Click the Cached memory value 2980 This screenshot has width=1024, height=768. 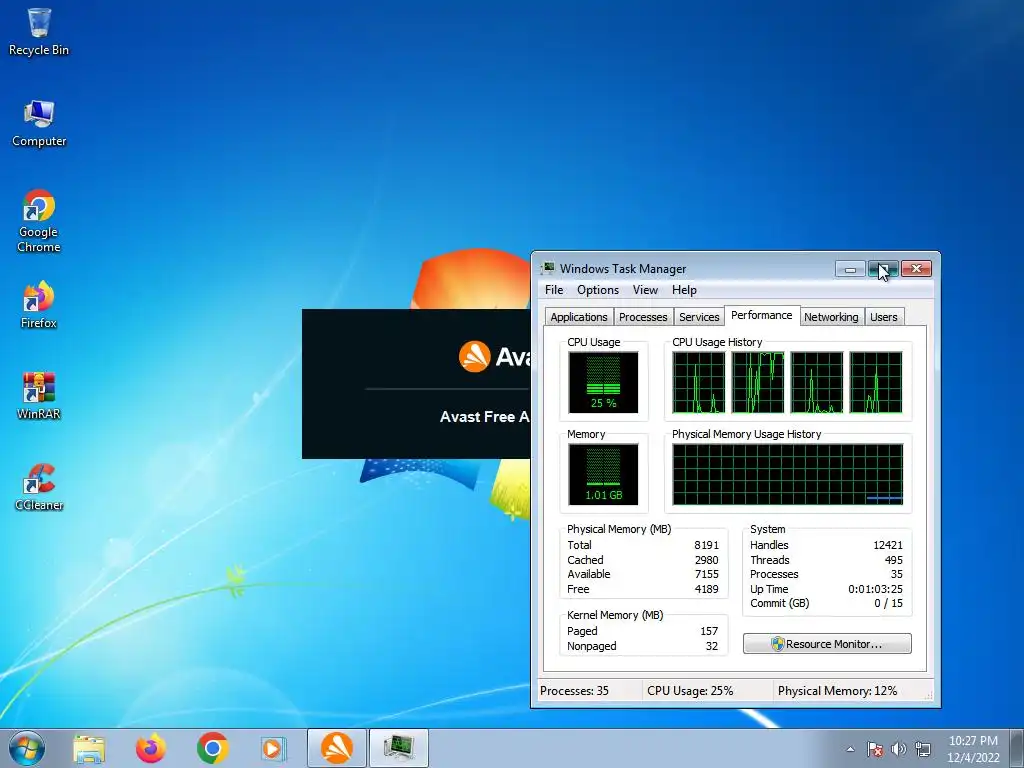click(706, 560)
